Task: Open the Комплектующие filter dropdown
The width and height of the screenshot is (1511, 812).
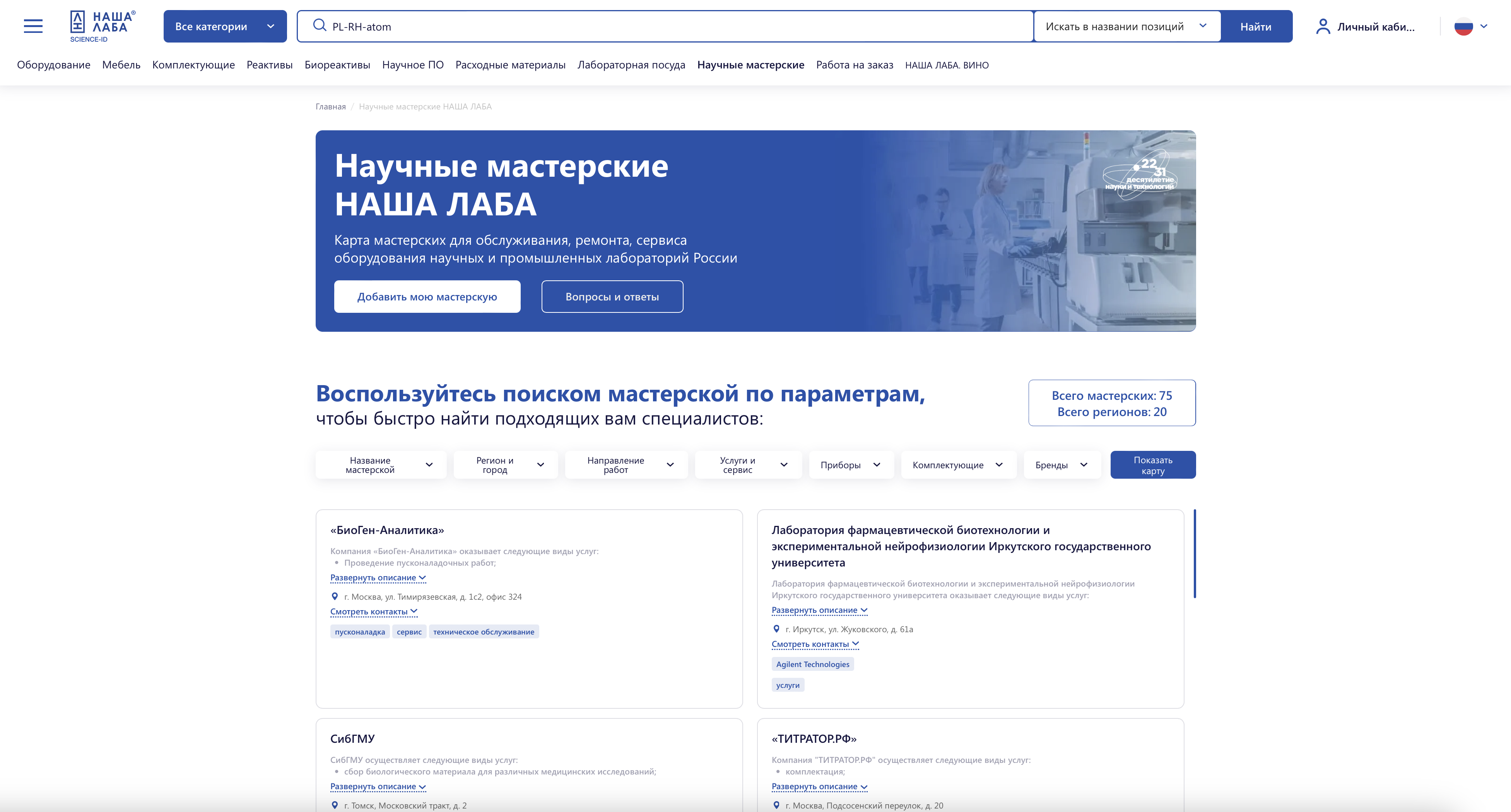Action: tap(959, 465)
